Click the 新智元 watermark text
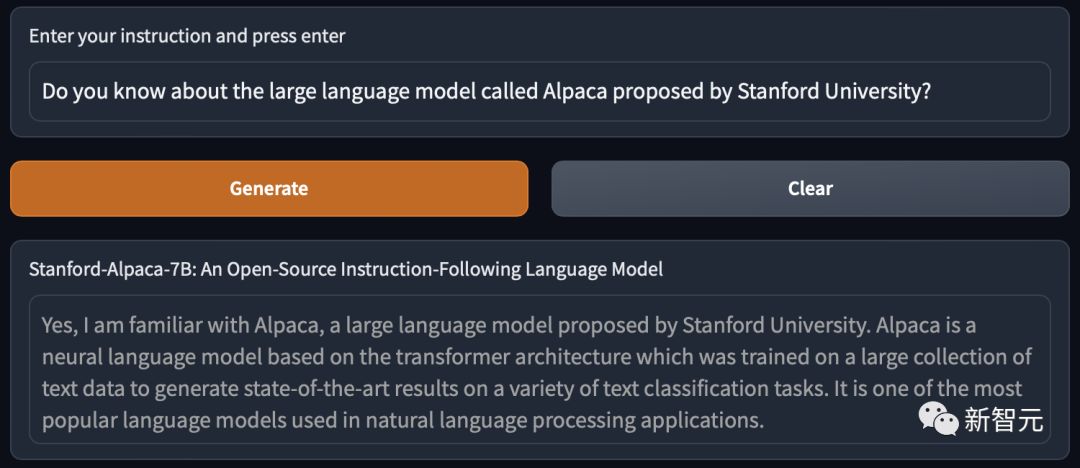1080x468 pixels. [x=1004, y=420]
